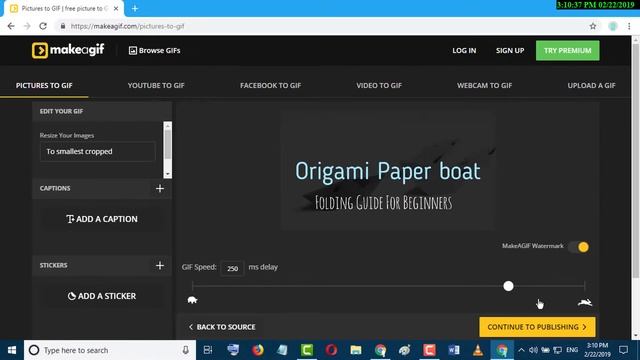The width and height of the screenshot is (640, 360).
Task: Click the edit panel scrollbar up arrow
Action: pyautogui.click(x=167, y=126)
